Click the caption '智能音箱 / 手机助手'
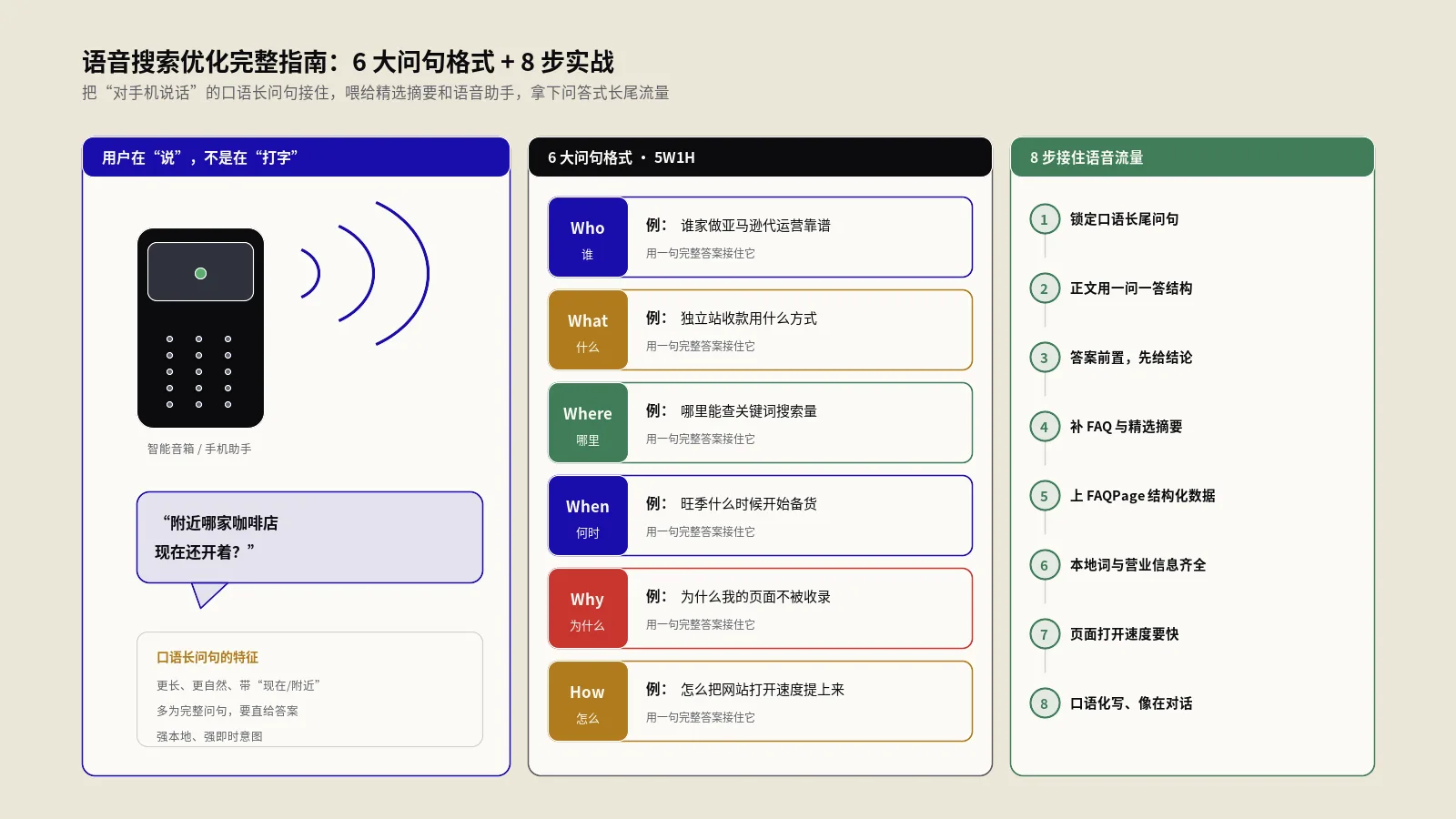 pos(199,449)
